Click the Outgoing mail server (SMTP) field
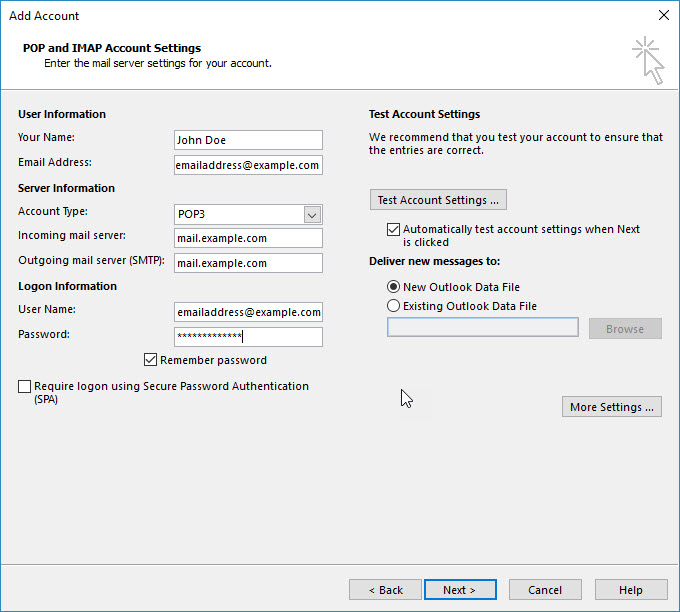 point(248,263)
